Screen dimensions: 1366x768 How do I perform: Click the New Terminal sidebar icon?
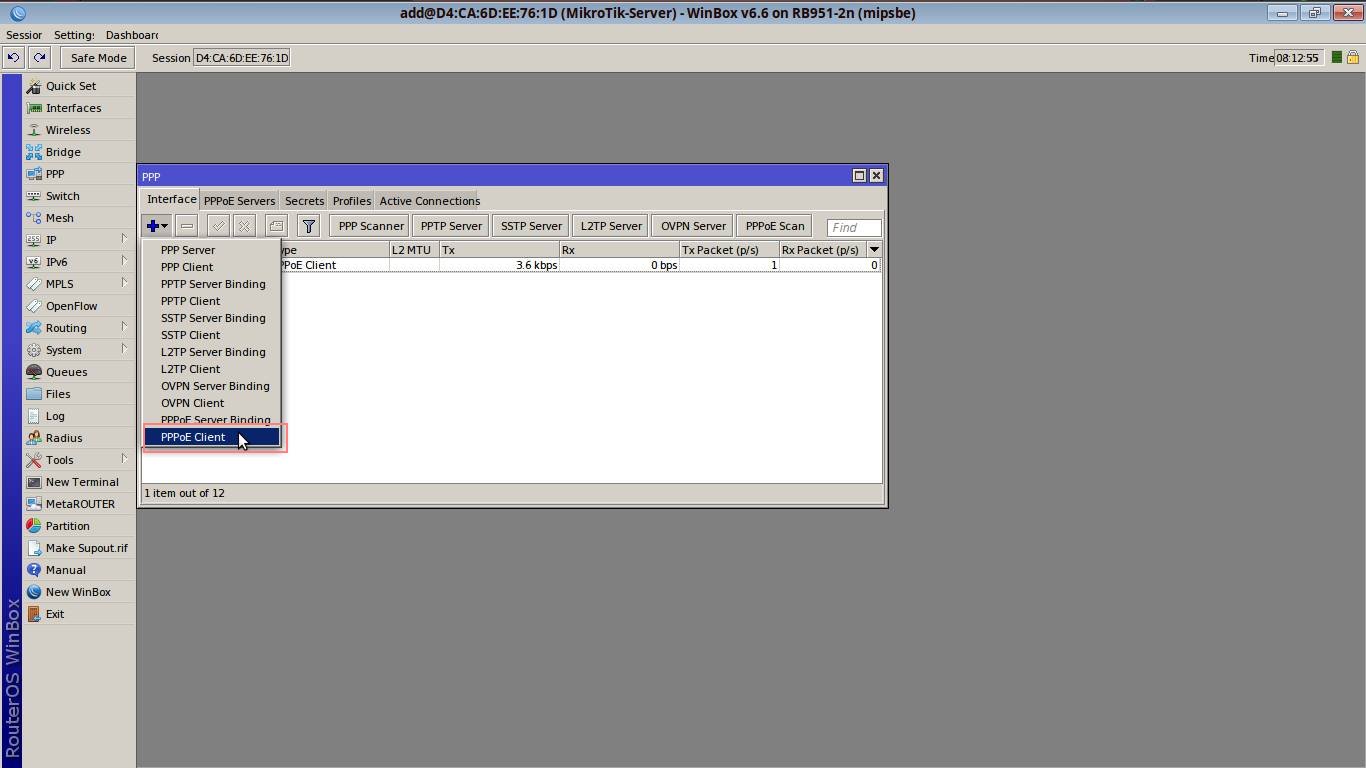point(34,482)
